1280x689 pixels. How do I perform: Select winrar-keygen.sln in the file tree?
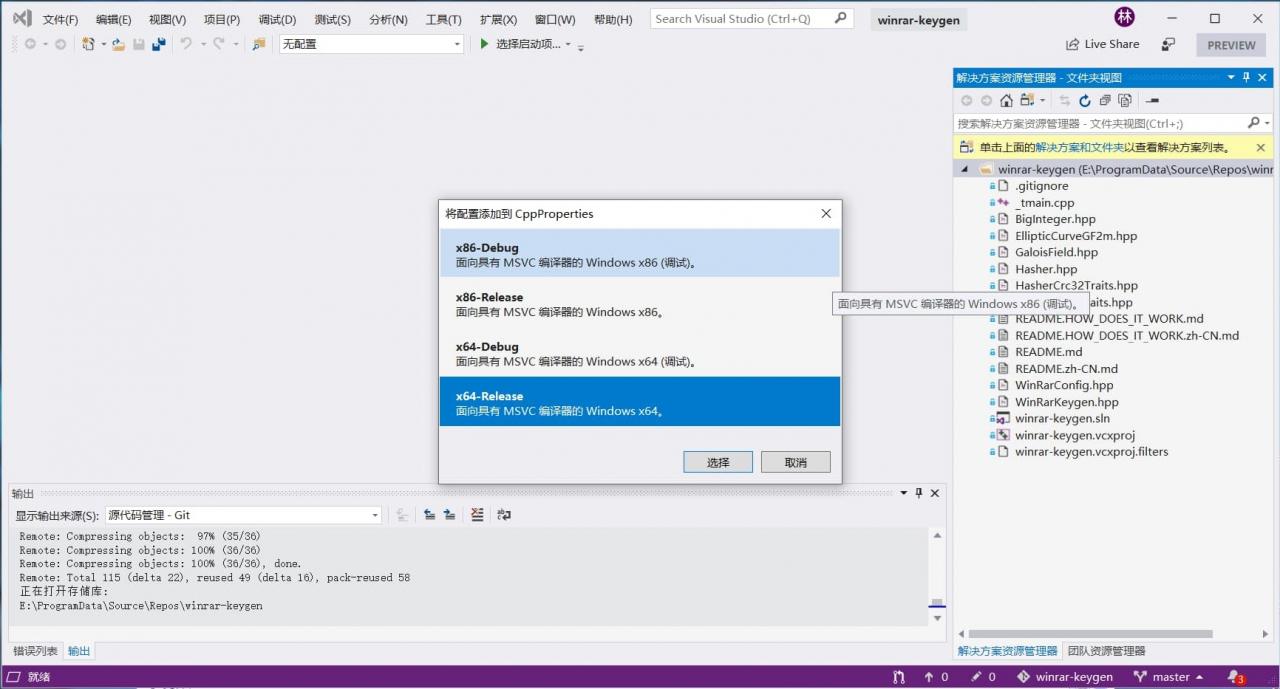(x=1062, y=418)
